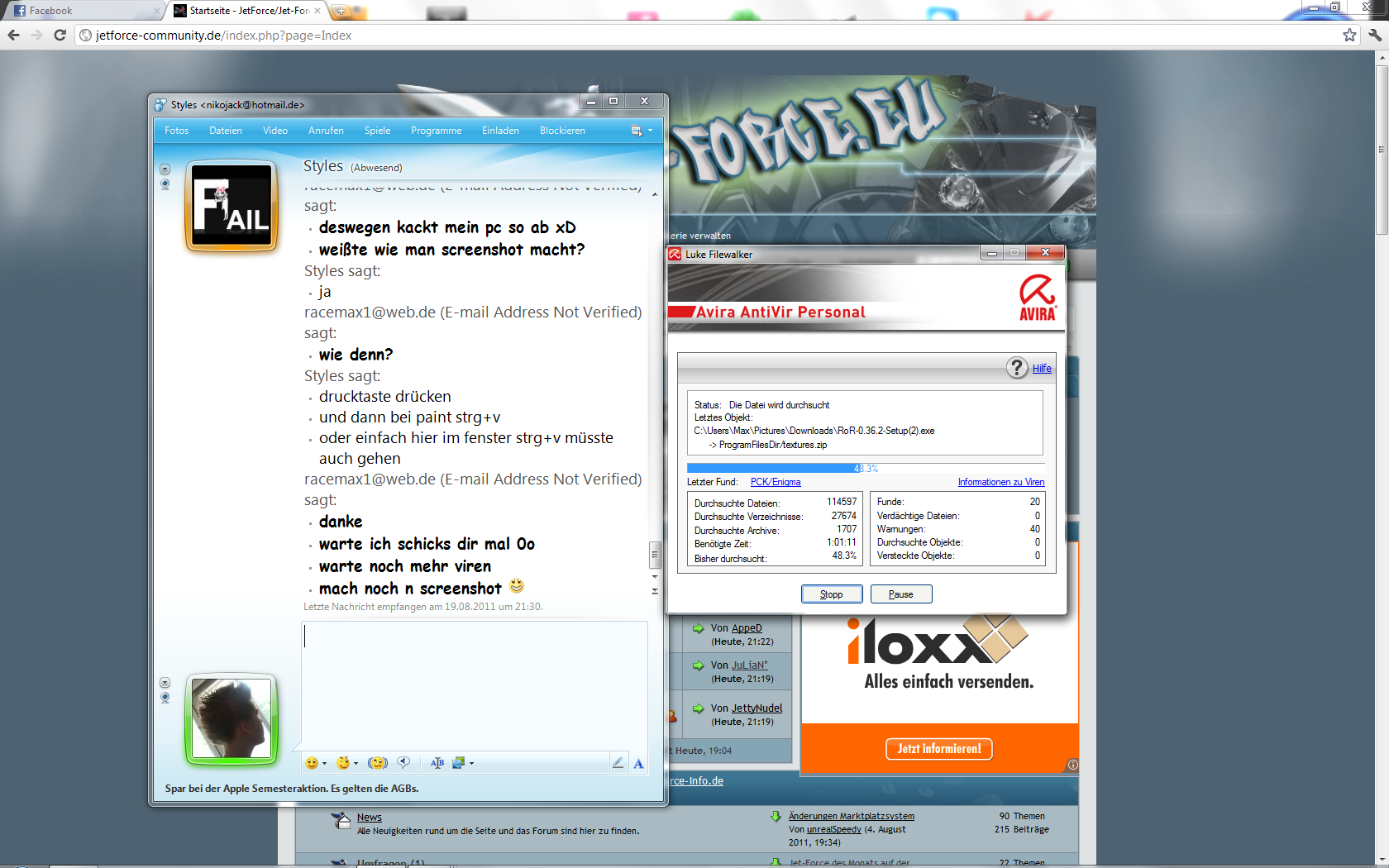
Task: Click the webcam icon beside own avatar
Action: (x=165, y=698)
